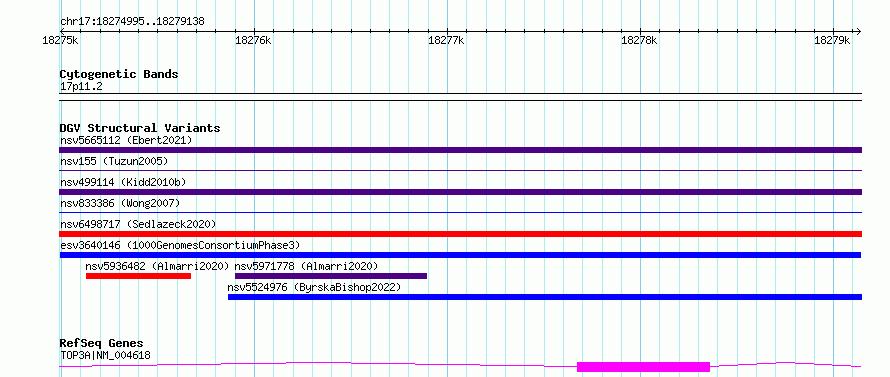Click the 17p11.2 cytogenetic band bar

(x=460, y=97)
